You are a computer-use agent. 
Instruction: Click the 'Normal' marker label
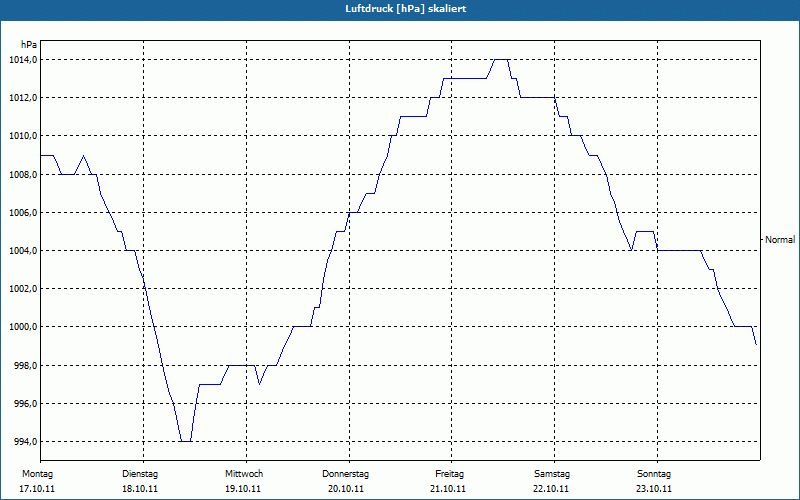[x=780, y=240]
